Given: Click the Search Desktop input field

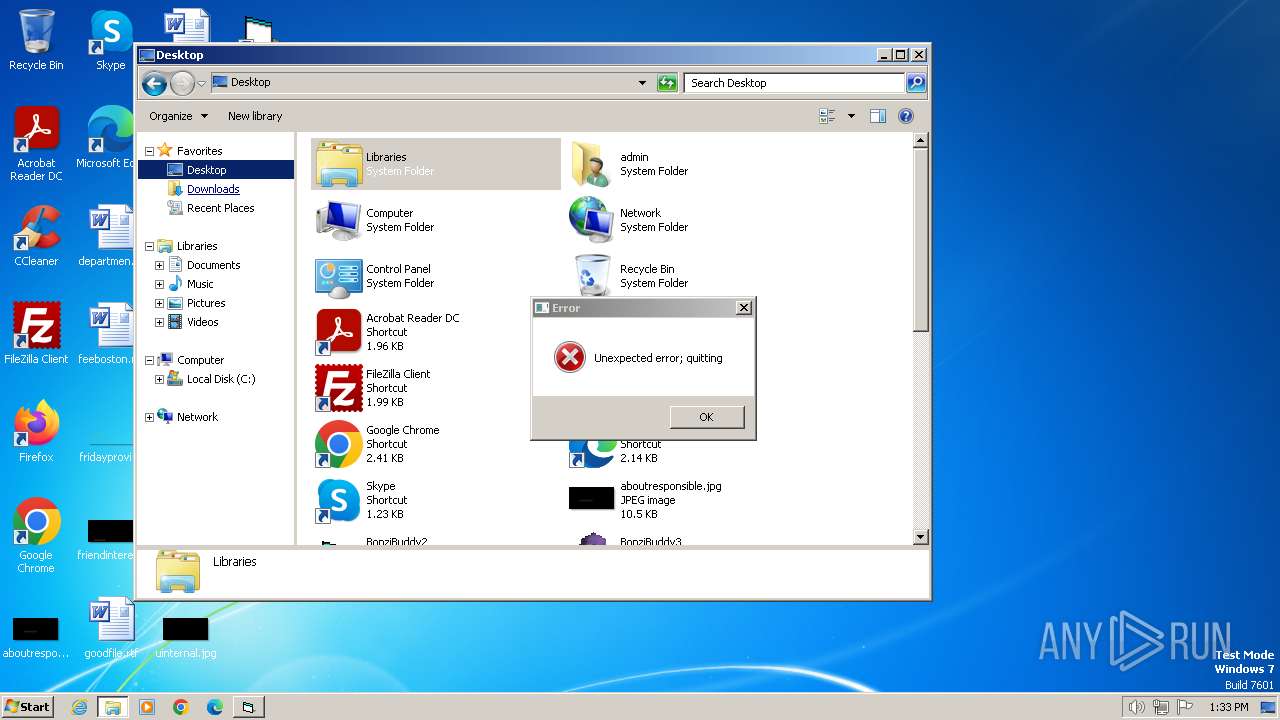Looking at the screenshot, I should click(x=795, y=83).
